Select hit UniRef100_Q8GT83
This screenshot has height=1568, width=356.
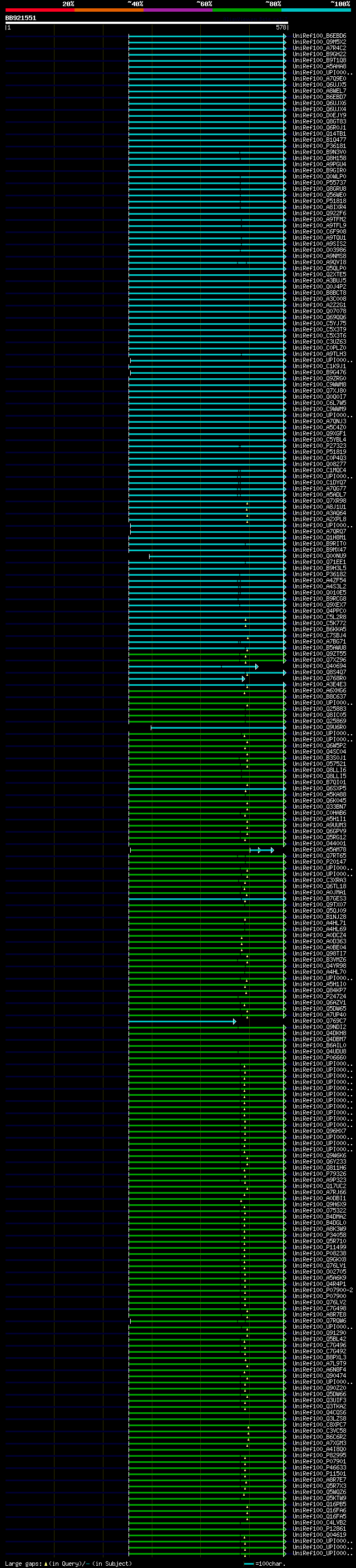(x=319, y=122)
